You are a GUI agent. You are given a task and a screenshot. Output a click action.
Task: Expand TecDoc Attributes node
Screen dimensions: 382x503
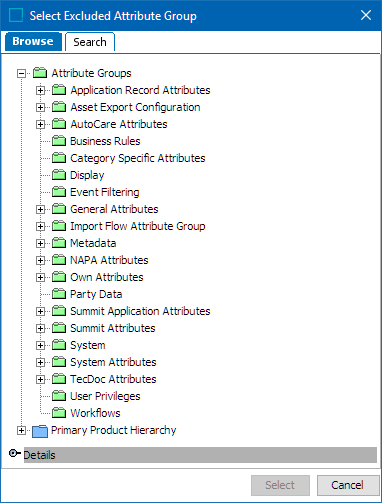40,379
